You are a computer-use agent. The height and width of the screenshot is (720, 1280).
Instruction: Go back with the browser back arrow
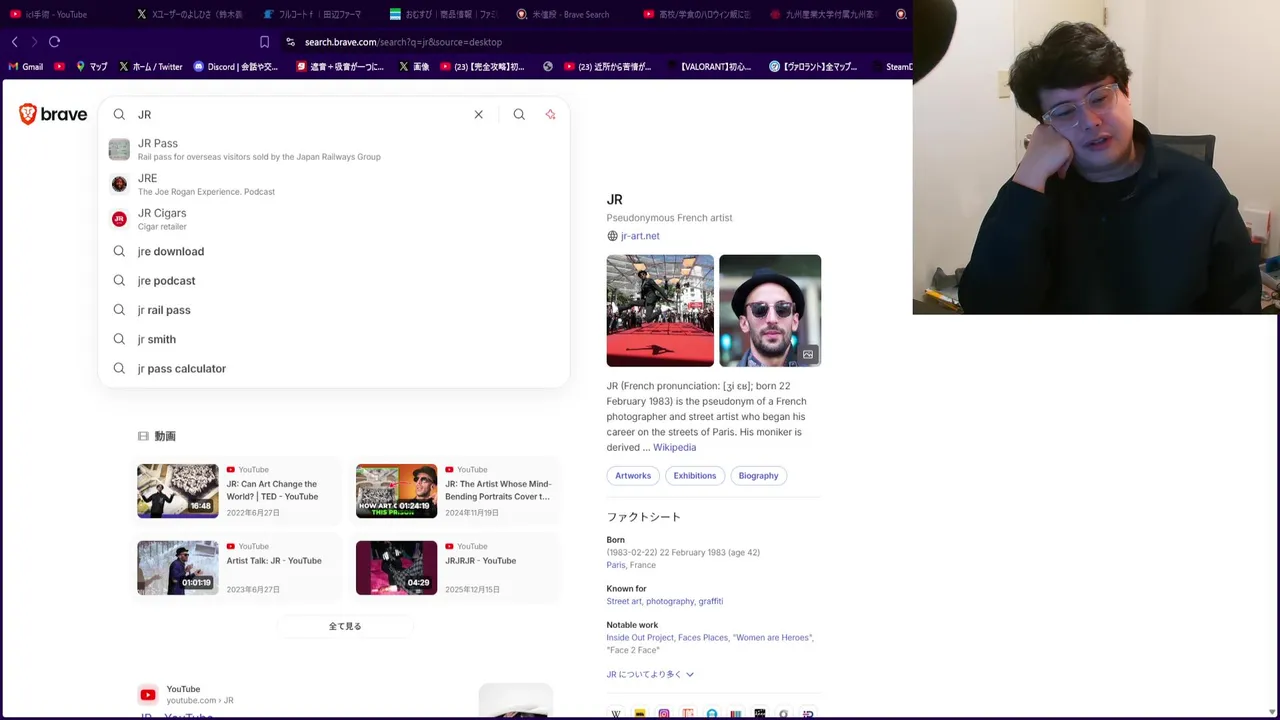click(15, 42)
